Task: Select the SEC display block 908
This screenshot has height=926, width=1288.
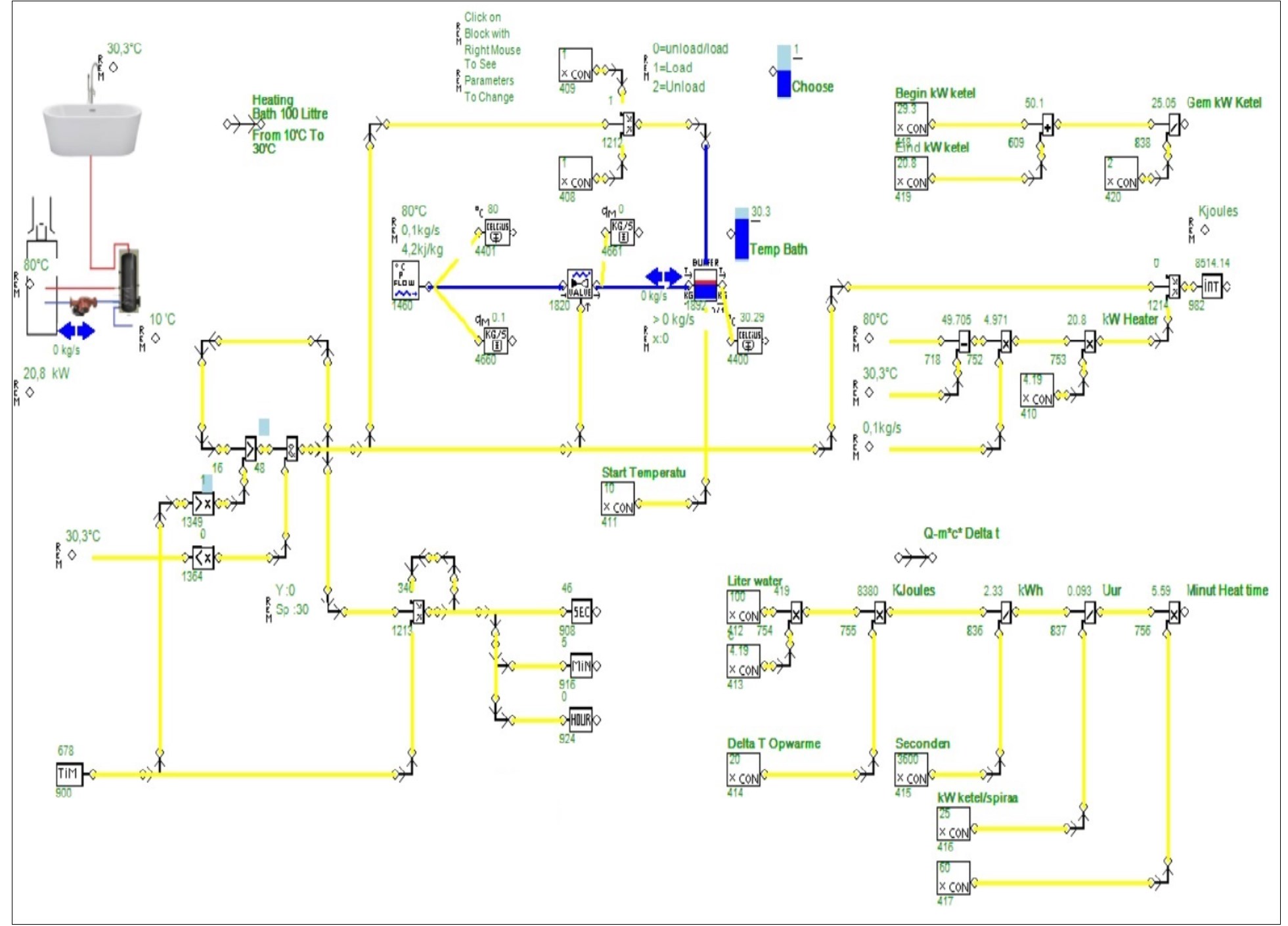Action: pos(581,611)
